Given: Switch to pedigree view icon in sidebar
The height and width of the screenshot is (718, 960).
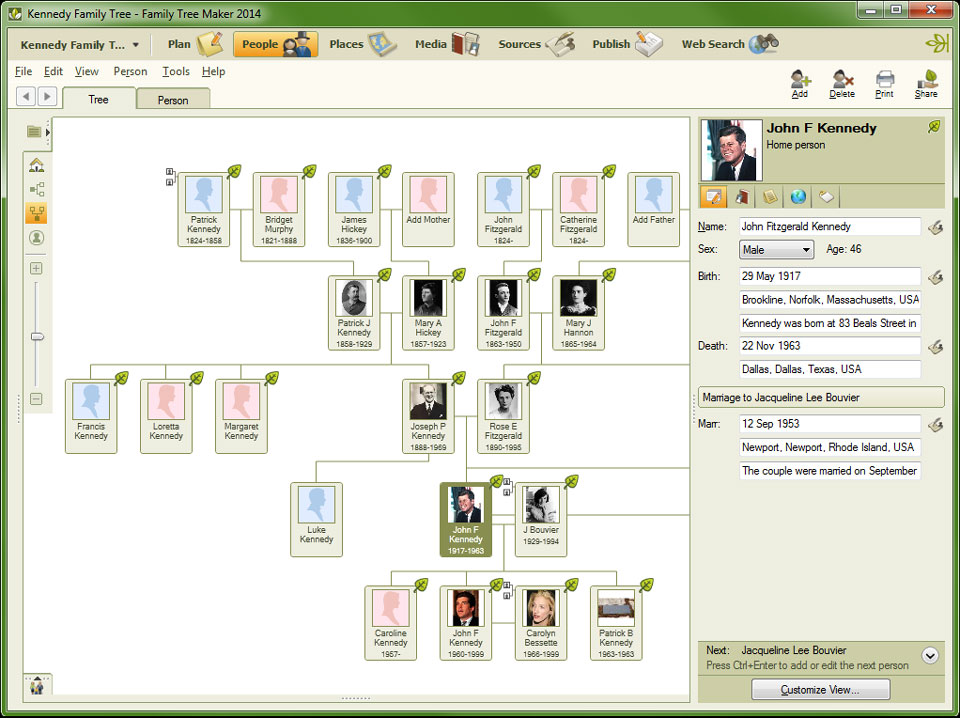Looking at the screenshot, I should point(37,189).
